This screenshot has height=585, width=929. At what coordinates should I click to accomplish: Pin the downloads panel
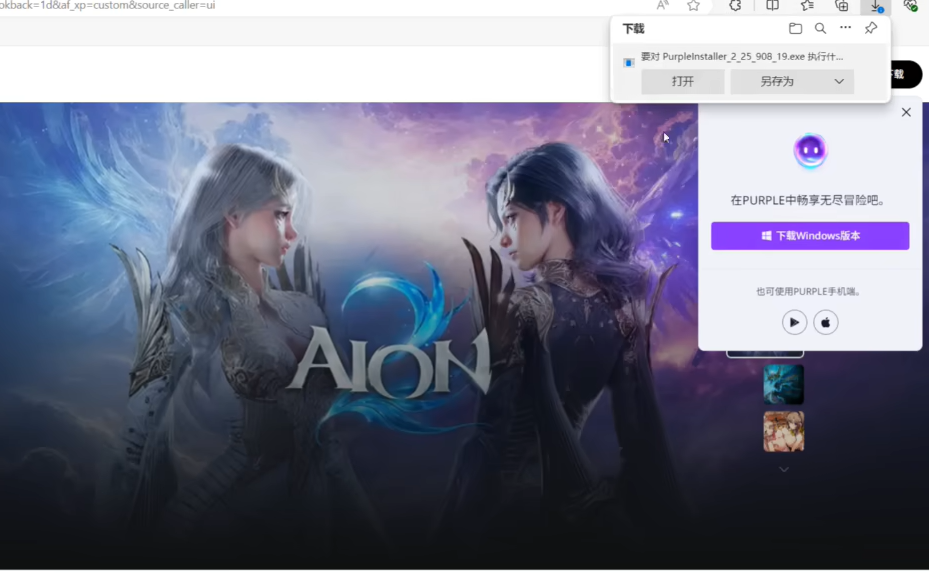[871, 29]
